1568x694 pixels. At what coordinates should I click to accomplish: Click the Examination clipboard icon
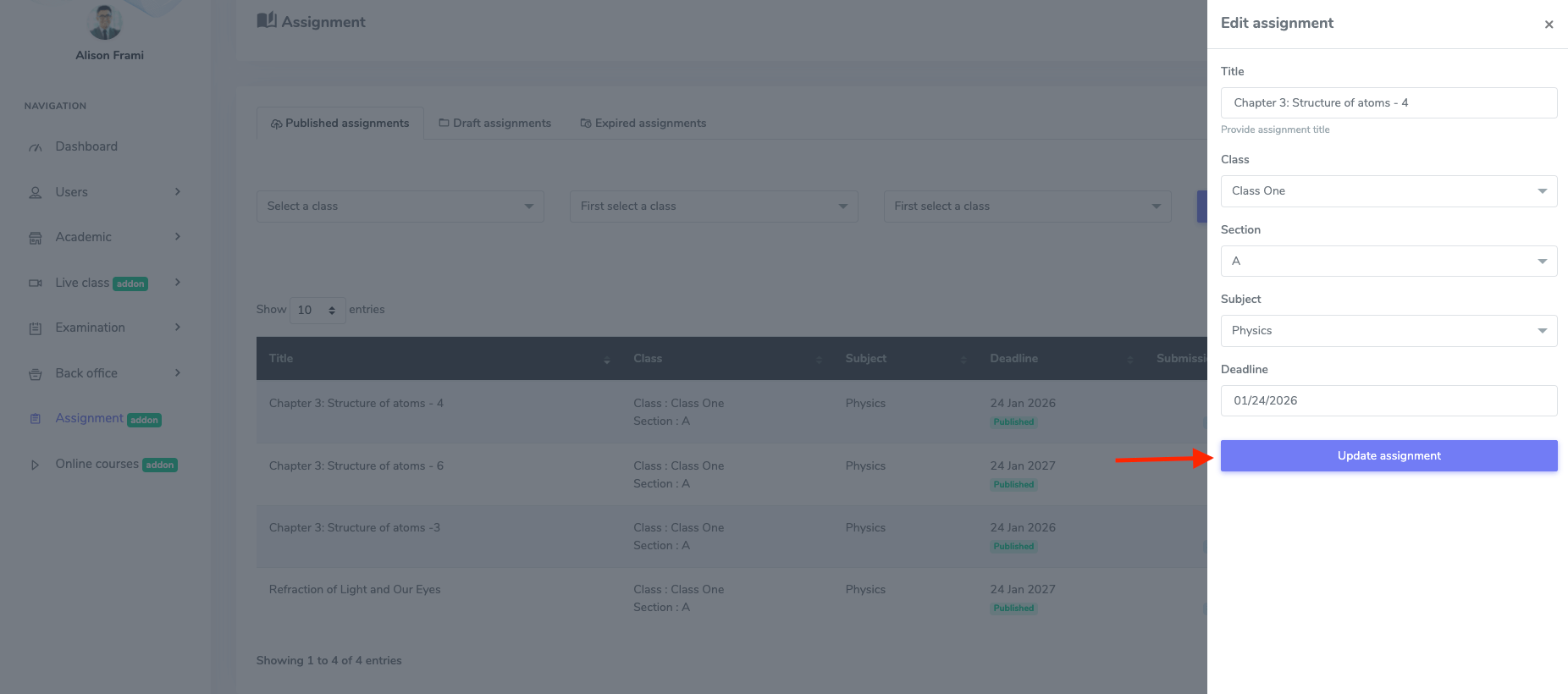click(36, 328)
